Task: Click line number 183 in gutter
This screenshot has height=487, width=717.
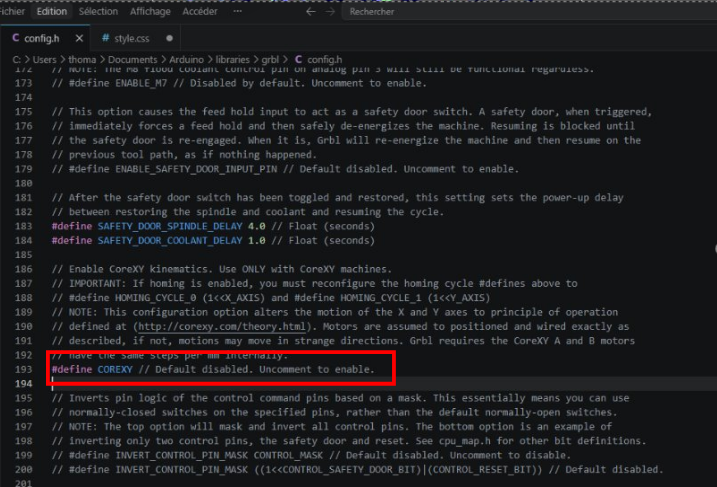Action: click(x=24, y=226)
